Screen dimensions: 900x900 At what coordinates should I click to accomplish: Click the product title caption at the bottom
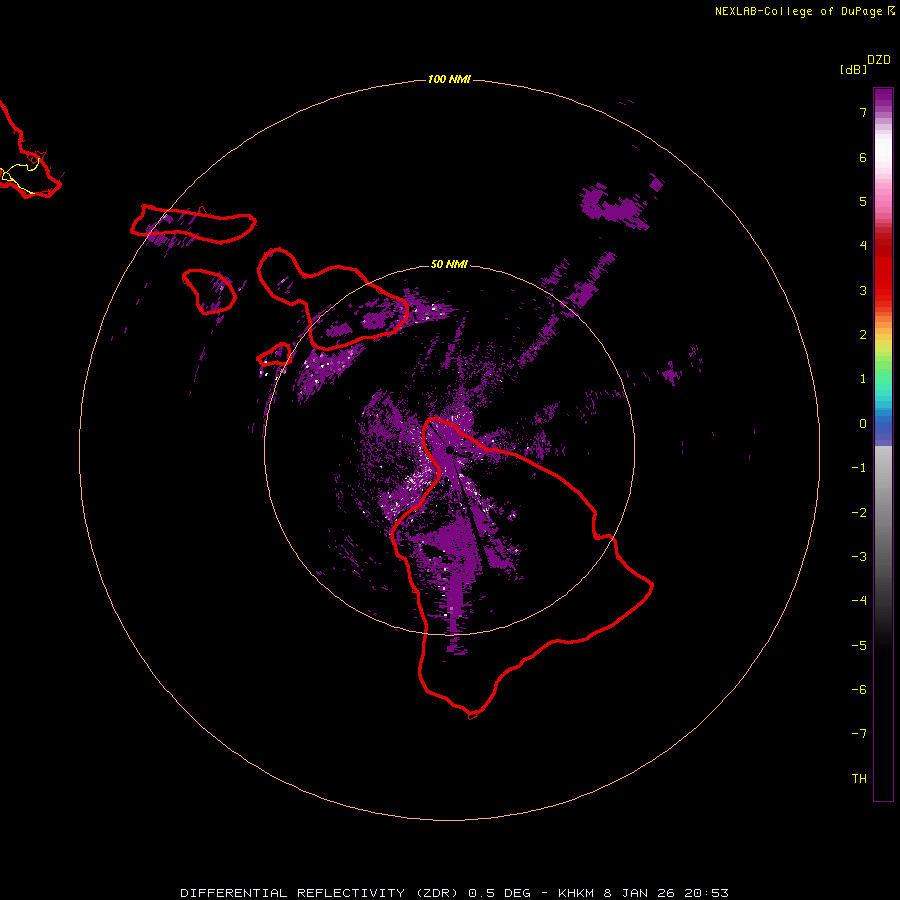(455, 893)
